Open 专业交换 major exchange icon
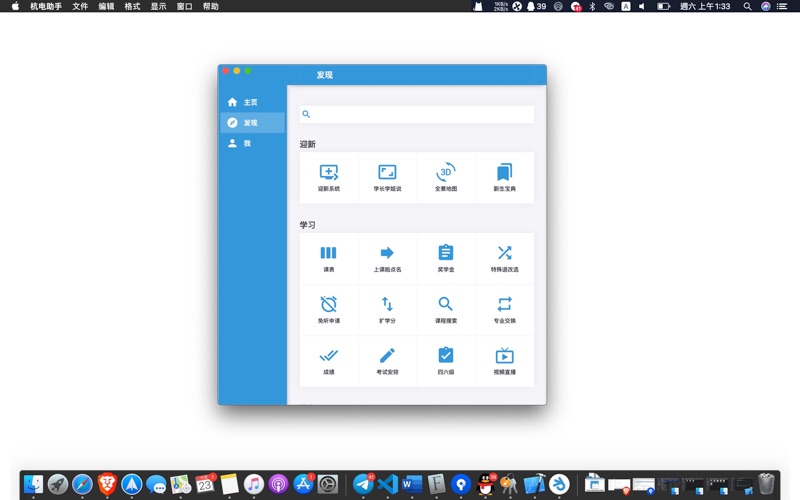Image resolution: width=800 pixels, height=500 pixels. [x=504, y=304]
